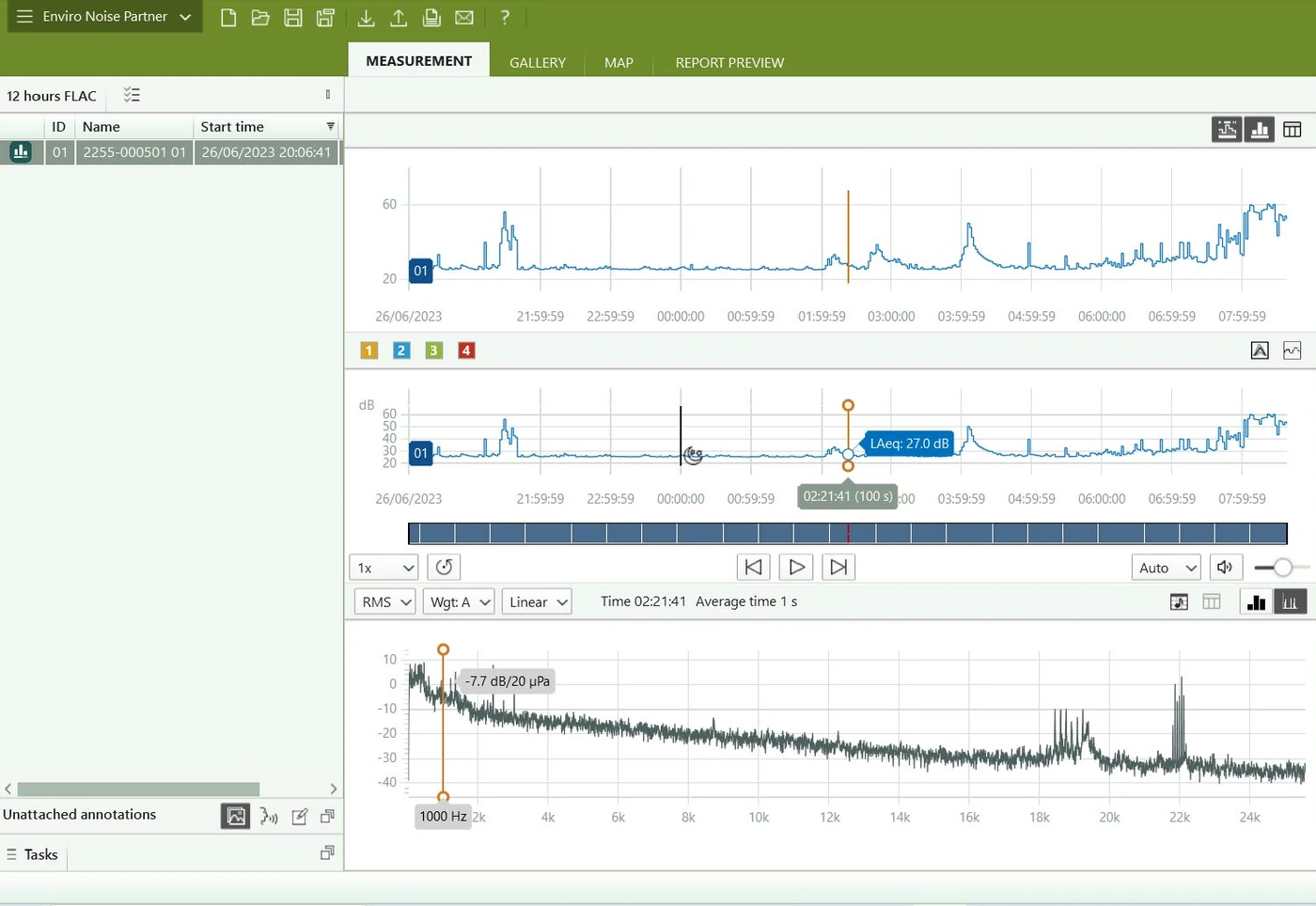Open the REPORT PREVIEW tab
Screen dimensions: 1316x906
click(729, 62)
